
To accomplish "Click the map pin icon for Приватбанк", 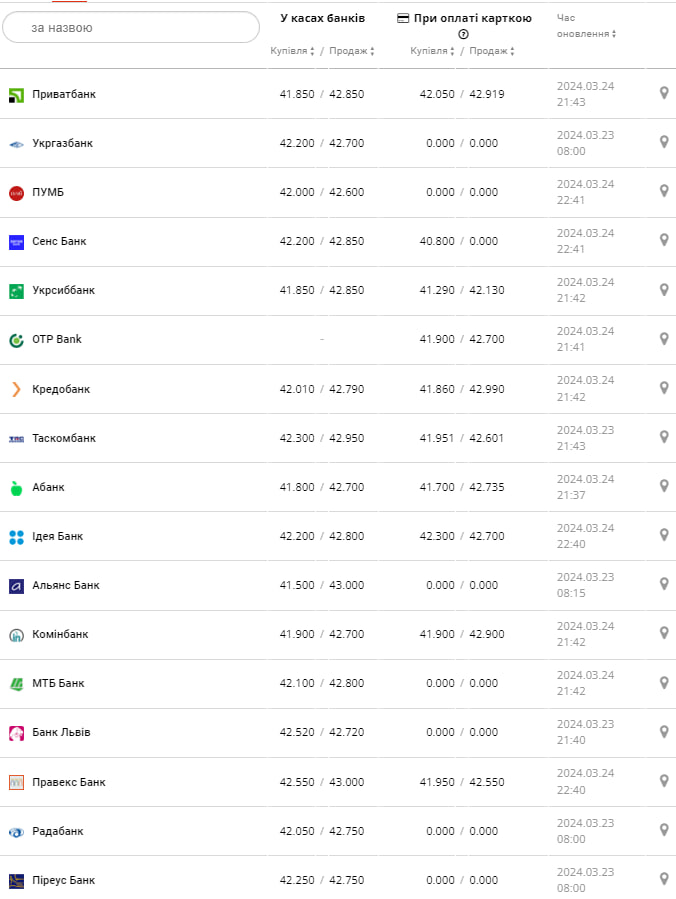I will 664,93.
